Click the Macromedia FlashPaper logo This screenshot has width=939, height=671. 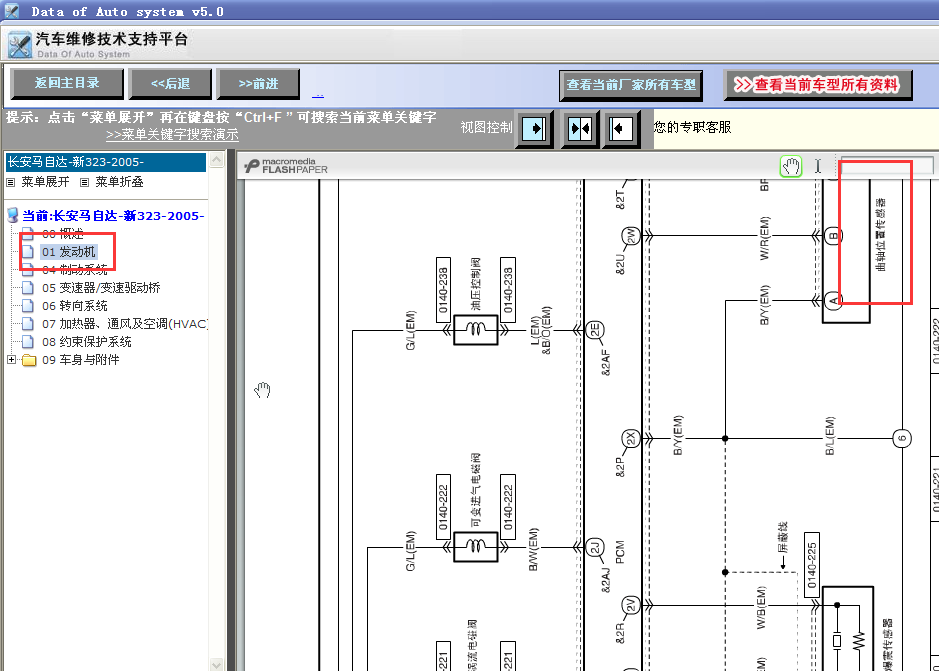click(286, 166)
